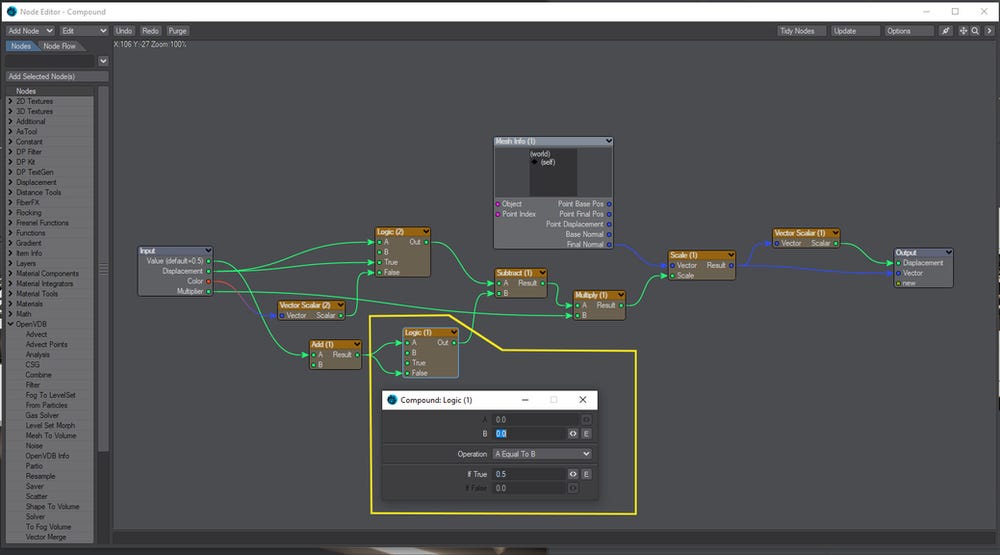Select Shape To Volume node entry
The image size is (1000, 555).
click(x=52, y=507)
